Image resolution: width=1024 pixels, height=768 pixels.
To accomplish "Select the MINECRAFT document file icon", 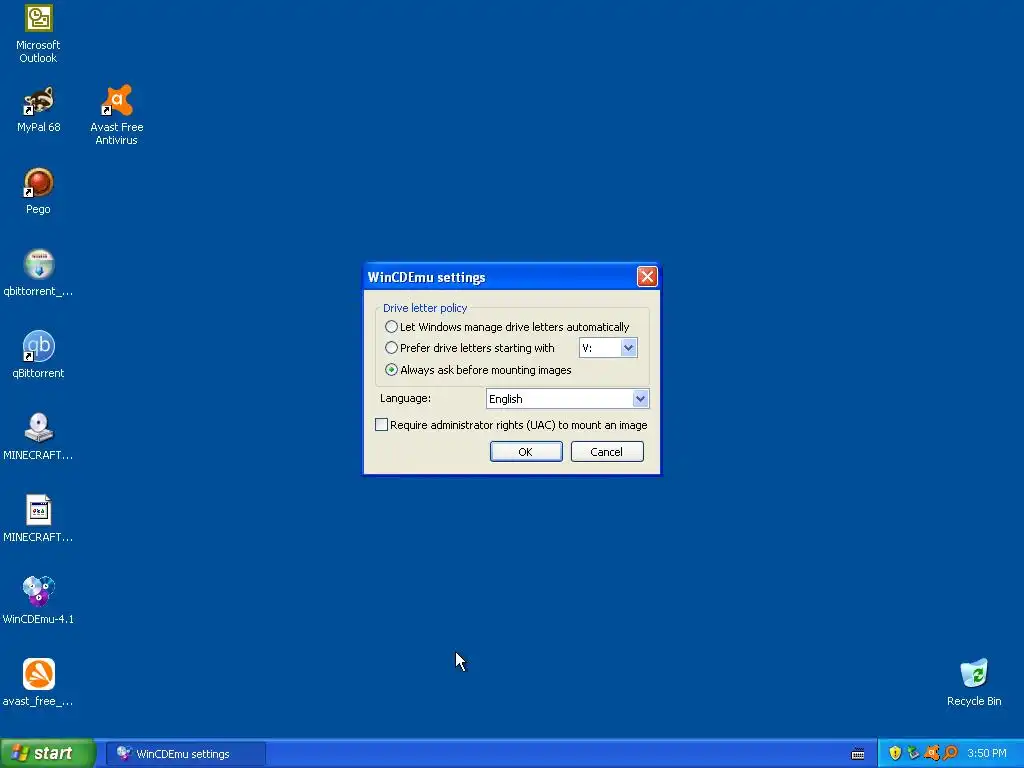I will [x=38, y=519].
